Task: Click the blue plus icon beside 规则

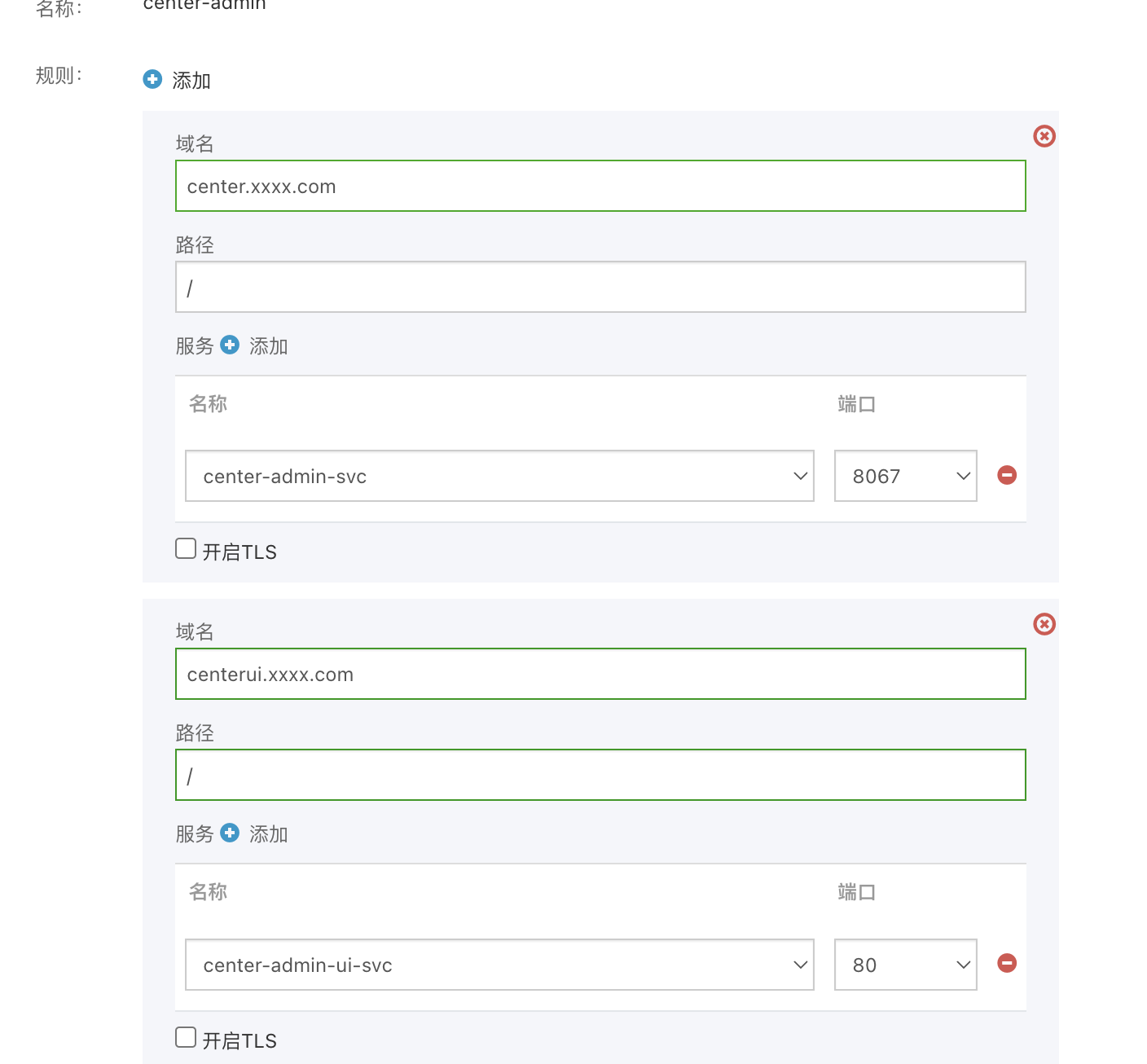Action: tap(152, 79)
